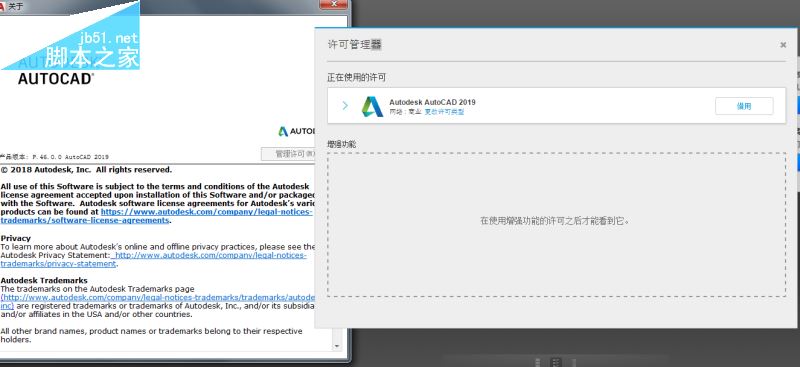The image size is (800, 367).
Task: Click the scroll down arrow in About text
Action: [x=337, y=346]
